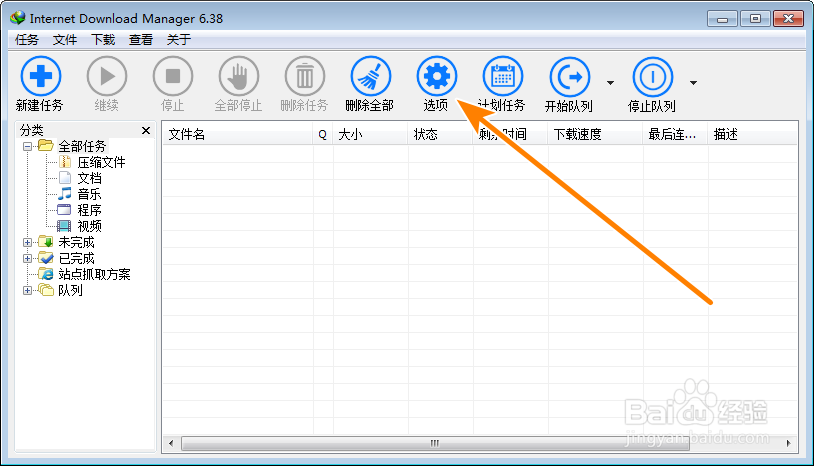Click the 文档 document page icon
Viewport: 814px width, 466px height.
tap(65, 178)
